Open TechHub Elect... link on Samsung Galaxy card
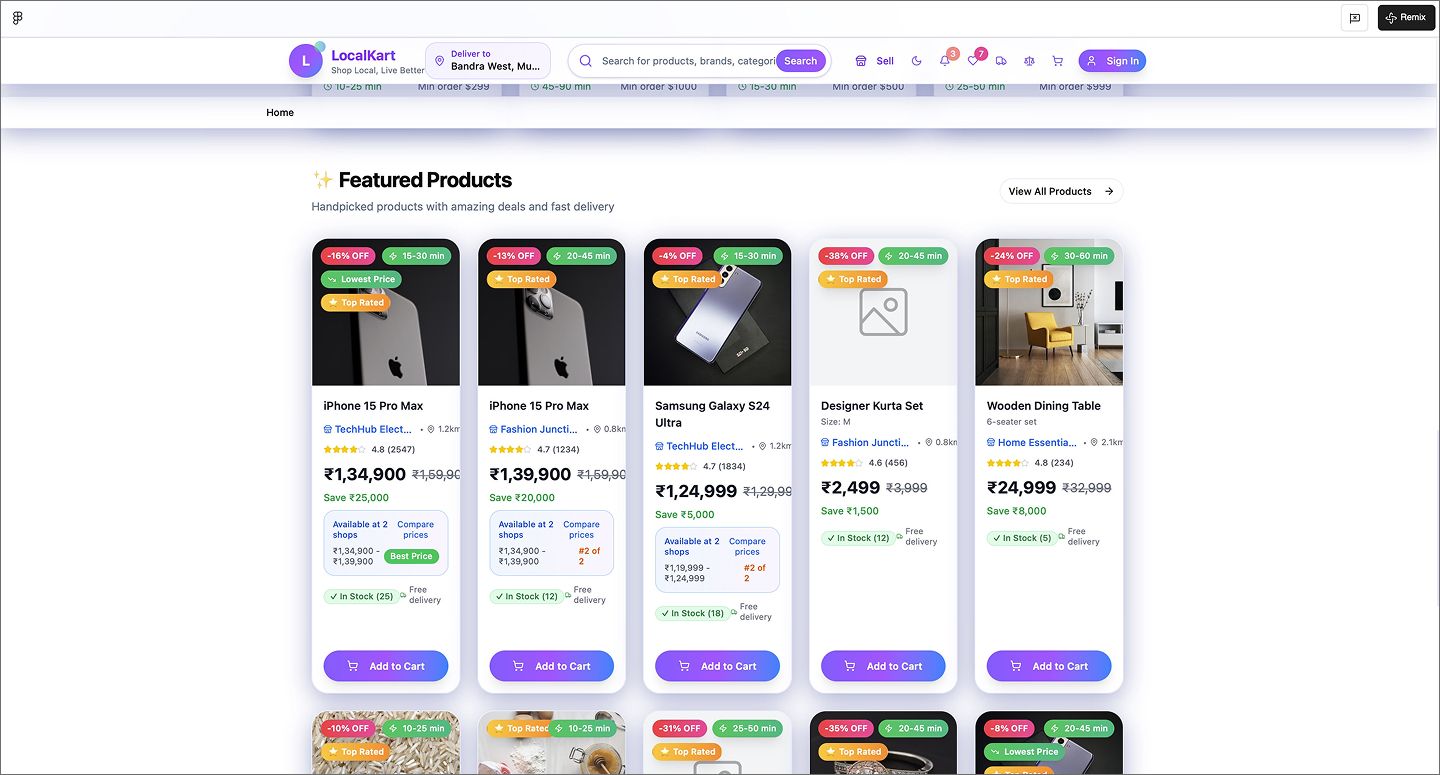Image resolution: width=1440 pixels, height=775 pixels. click(x=700, y=446)
